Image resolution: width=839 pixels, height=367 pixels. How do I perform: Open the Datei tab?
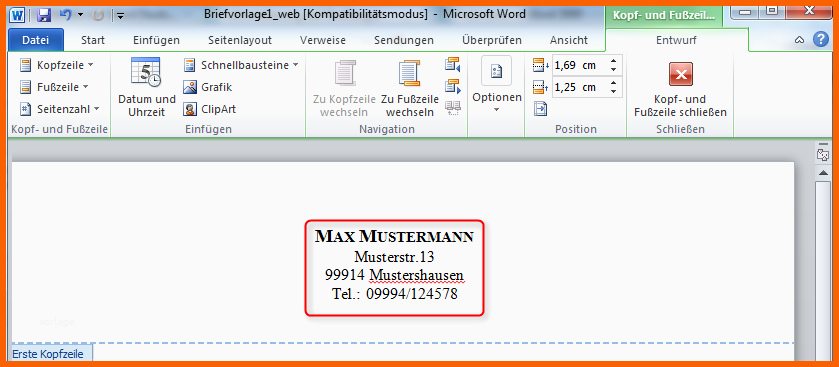(36, 40)
